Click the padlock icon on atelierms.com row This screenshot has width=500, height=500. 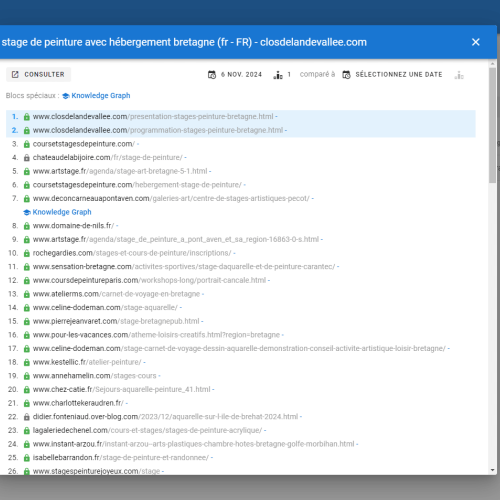27,295
